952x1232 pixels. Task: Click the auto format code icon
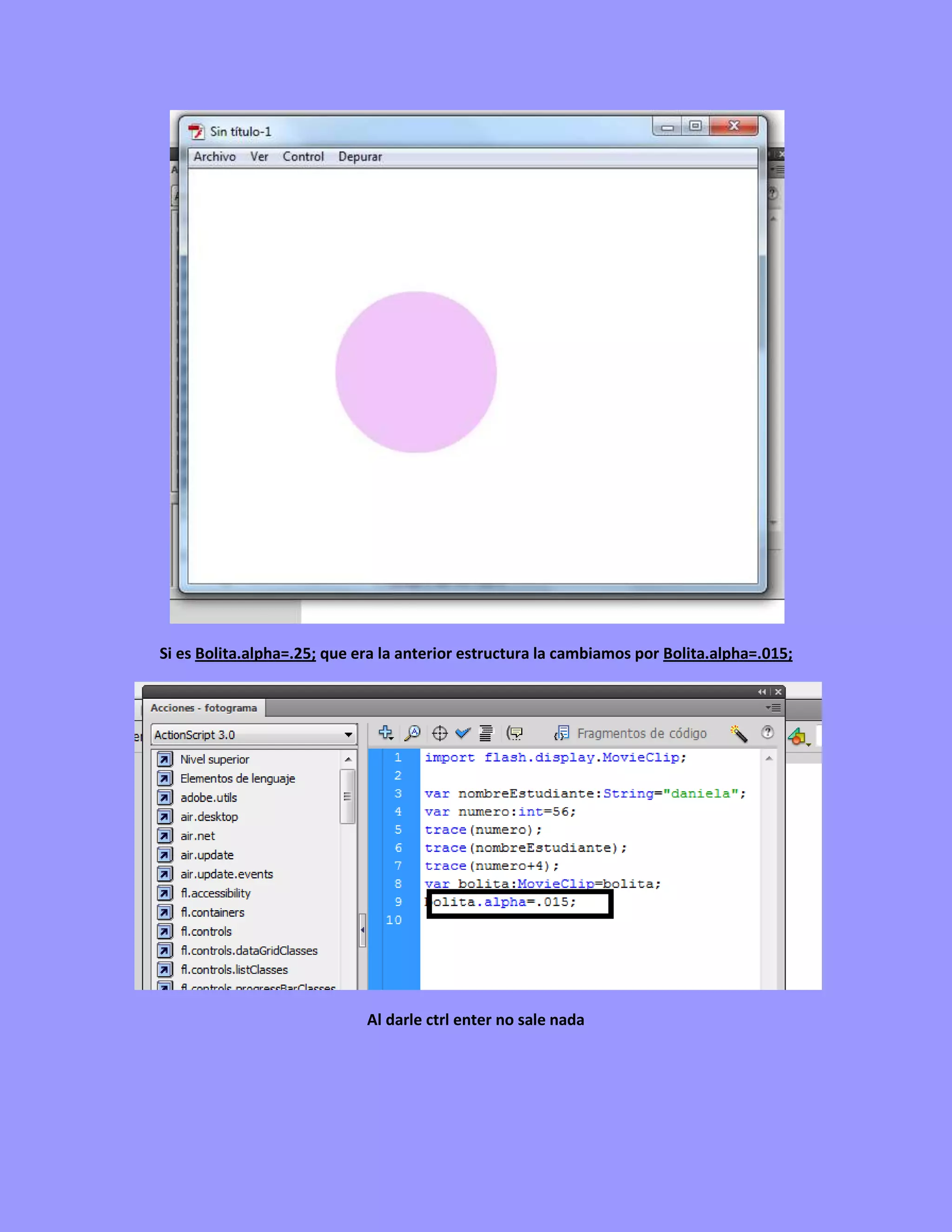point(486,733)
